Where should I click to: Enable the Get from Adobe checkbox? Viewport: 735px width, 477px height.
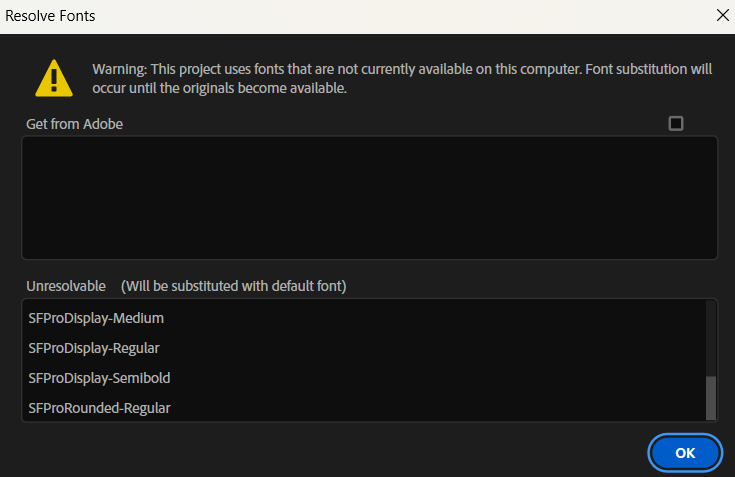click(x=676, y=124)
